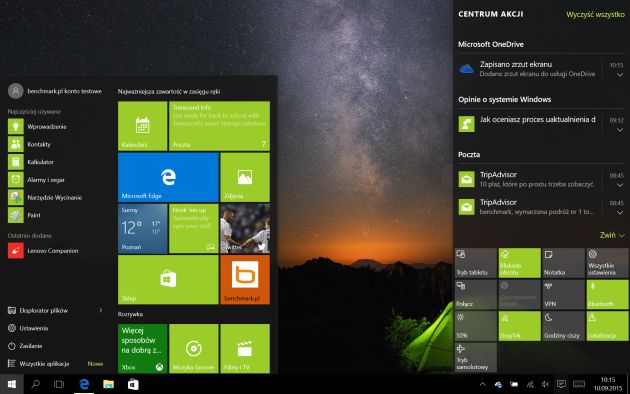Change the 50% brightness quick action
Viewport: 630px width, 394px height.
(476, 326)
